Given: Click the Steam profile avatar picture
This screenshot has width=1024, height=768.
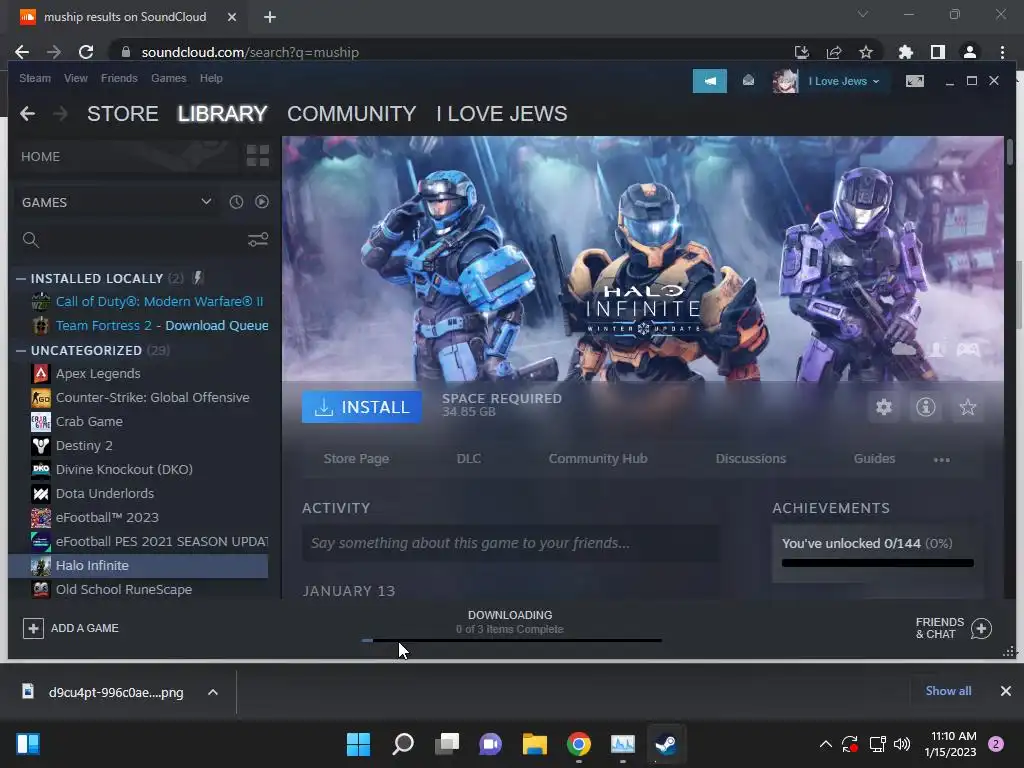Looking at the screenshot, I should coord(785,81).
